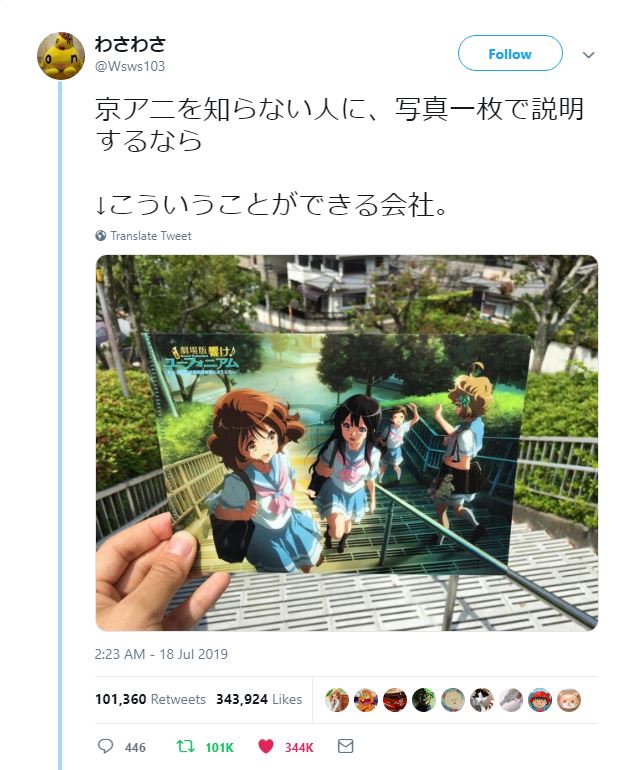Open first liker's avatar in the row
This screenshot has width=633, height=770.
(x=337, y=700)
